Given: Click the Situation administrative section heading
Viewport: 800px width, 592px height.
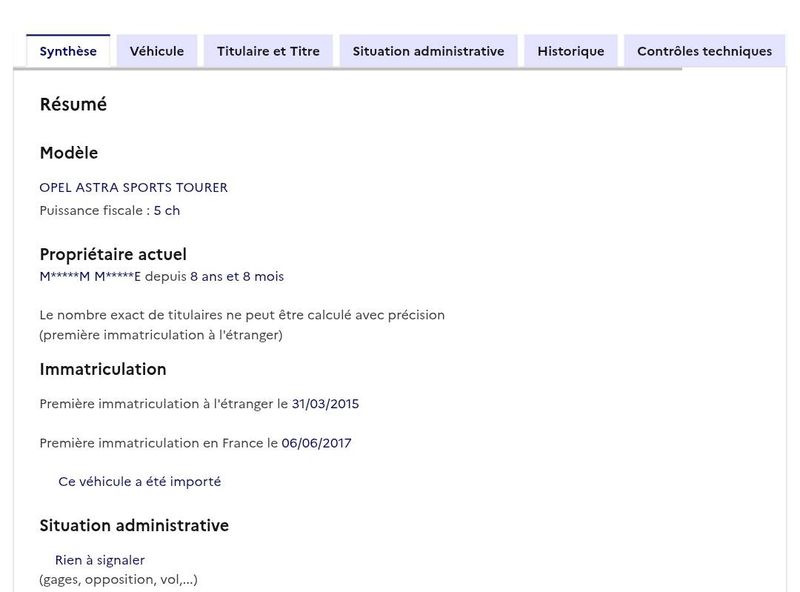Looking at the screenshot, I should coord(134,525).
